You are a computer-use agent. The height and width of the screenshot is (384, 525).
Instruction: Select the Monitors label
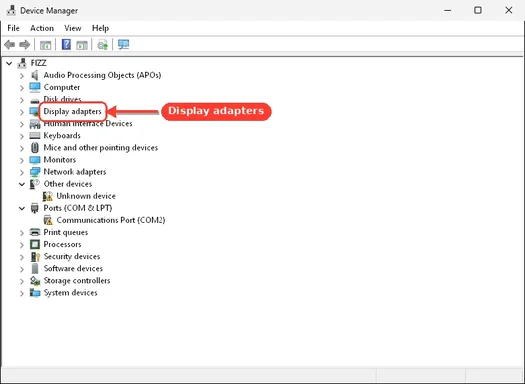click(x=60, y=160)
